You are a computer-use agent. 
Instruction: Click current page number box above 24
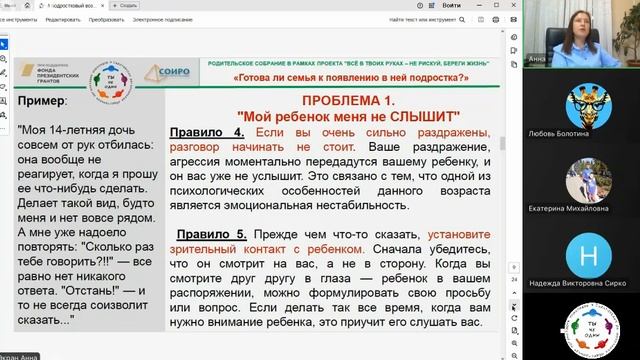click(514, 268)
